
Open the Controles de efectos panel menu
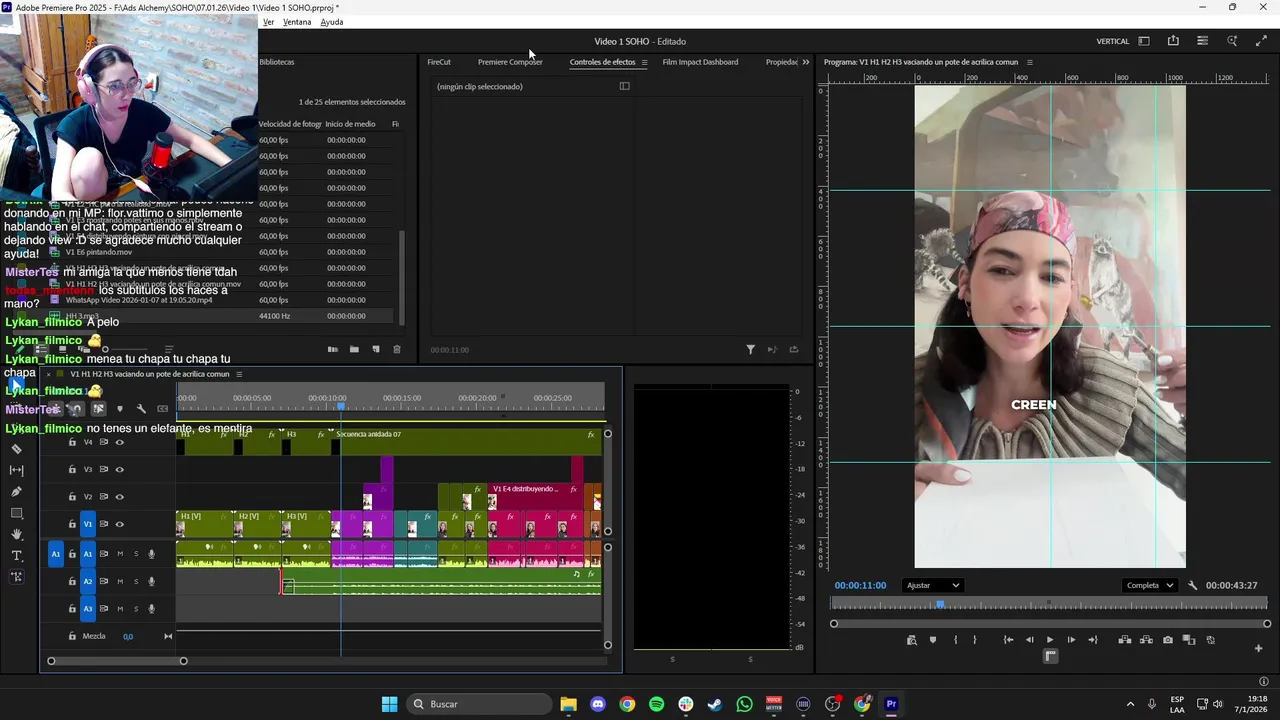pos(644,62)
